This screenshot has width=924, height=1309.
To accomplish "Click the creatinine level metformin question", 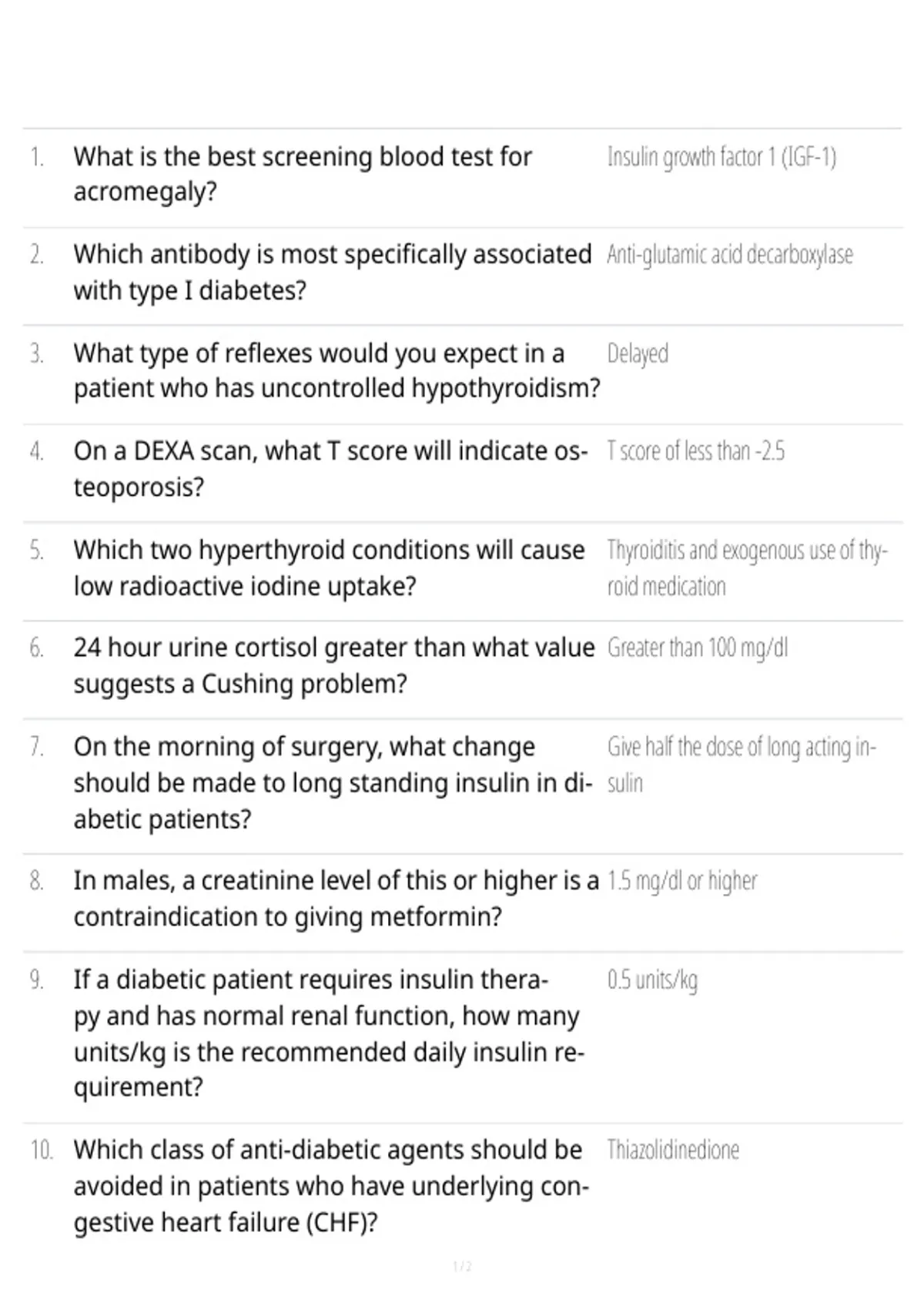I will (x=336, y=898).
